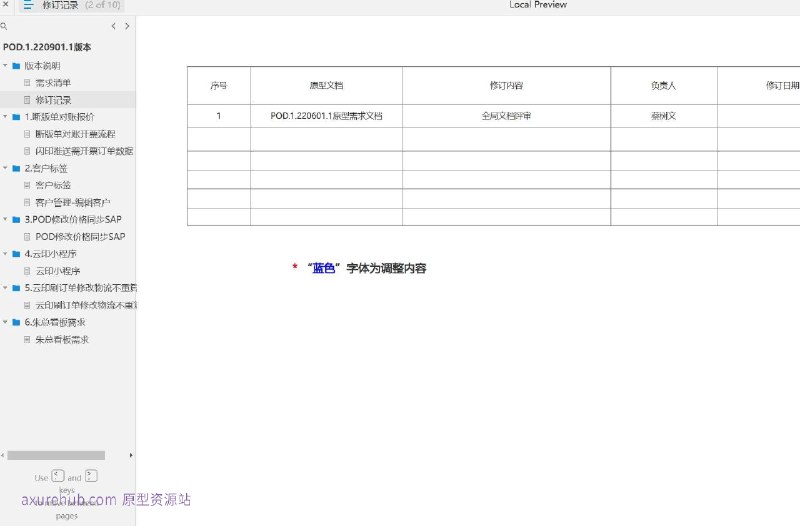Image resolution: width=800 pixels, height=526 pixels.
Task: Collapse the 2.客户标签 folder
Action: tap(5, 168)
